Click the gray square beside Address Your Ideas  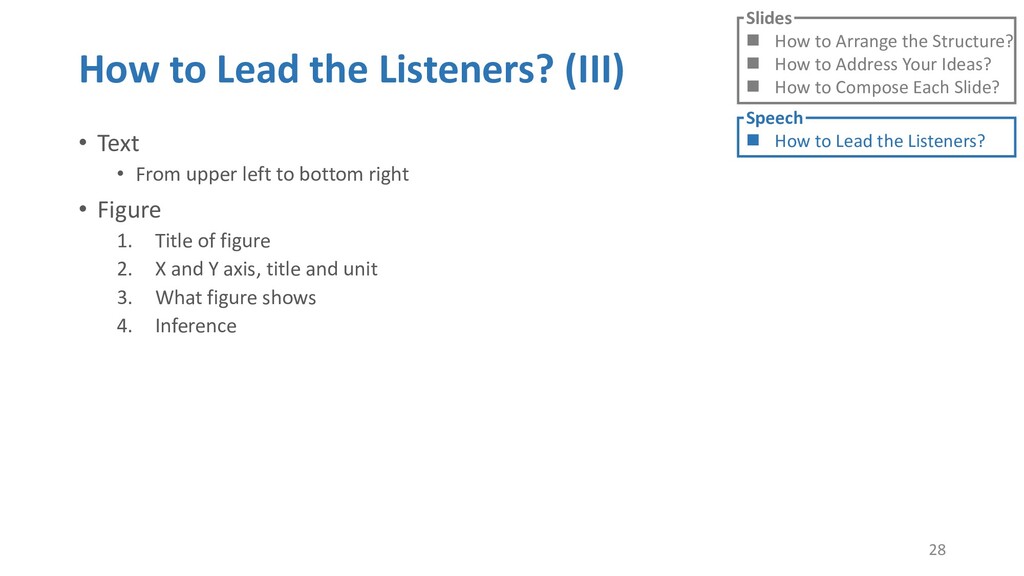coord(753,64)
